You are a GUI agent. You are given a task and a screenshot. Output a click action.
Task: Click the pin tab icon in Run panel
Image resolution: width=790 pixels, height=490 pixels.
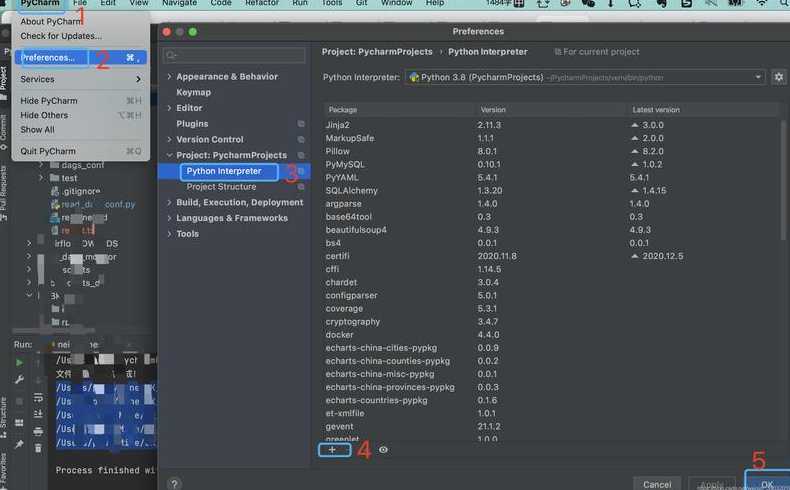click(19, 444)
